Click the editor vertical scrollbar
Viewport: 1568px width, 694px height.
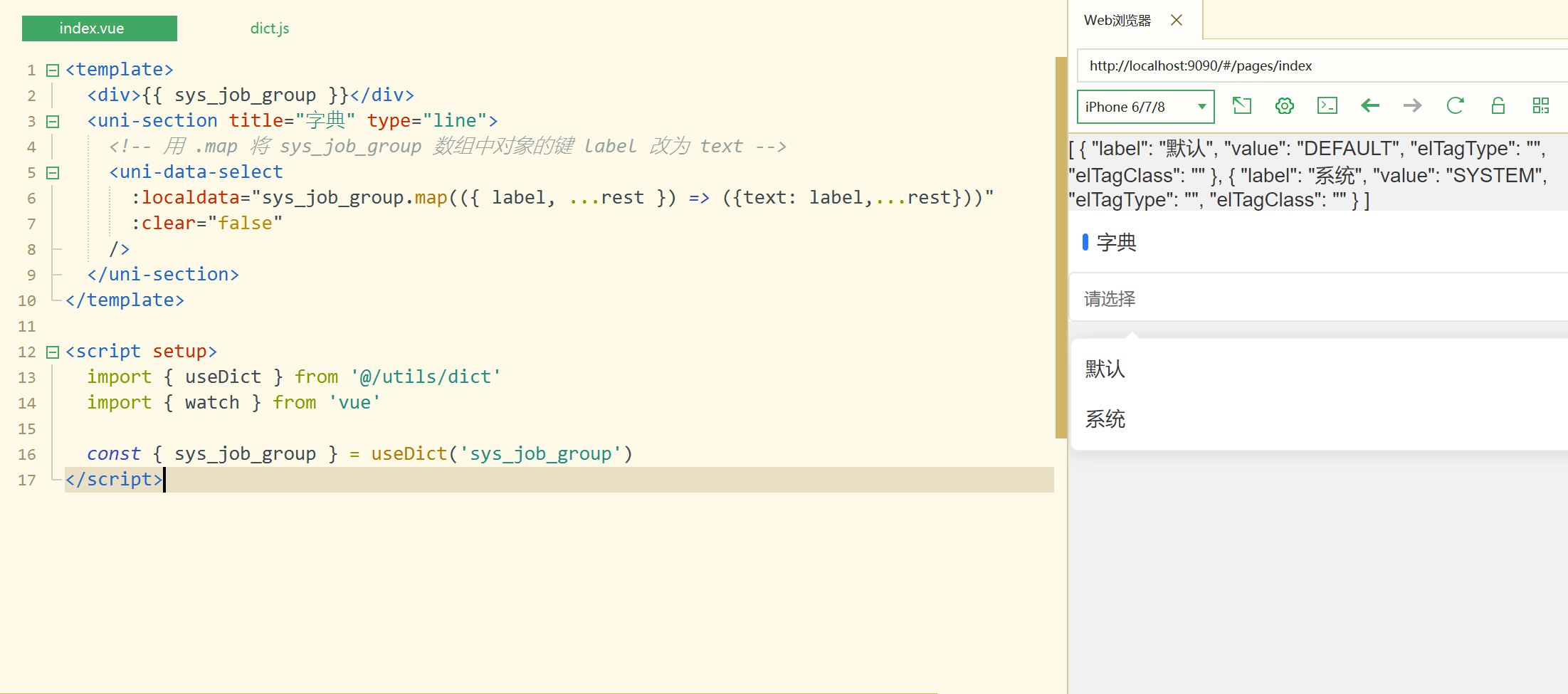tap(1061, 247)
